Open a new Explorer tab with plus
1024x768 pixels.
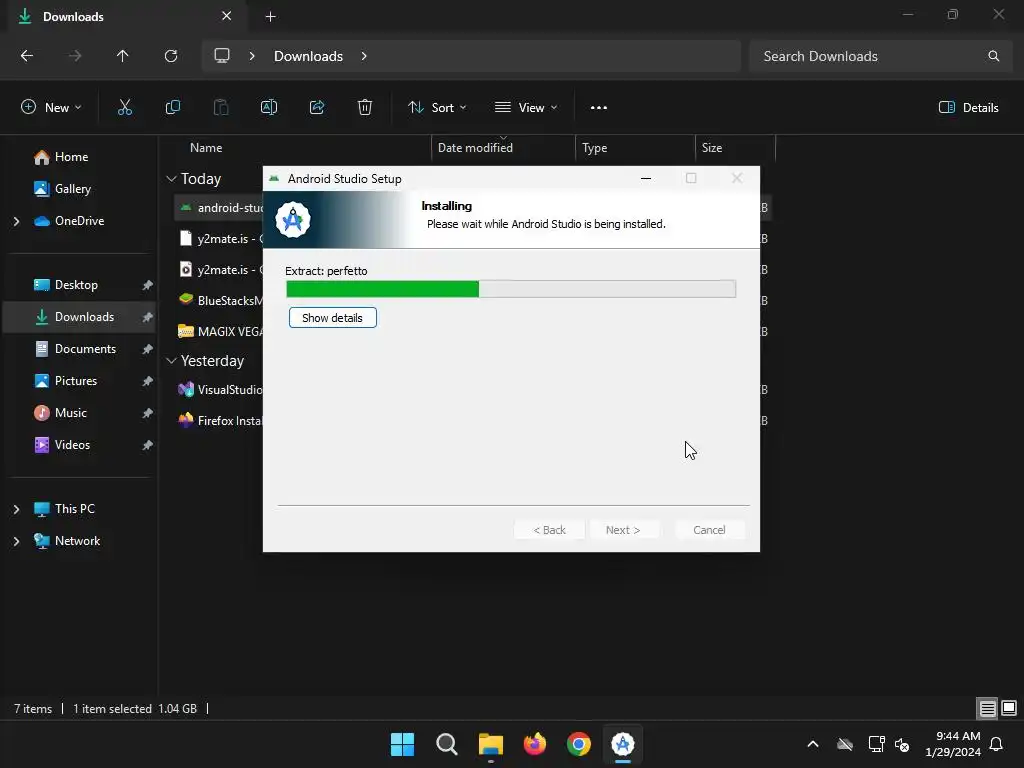[270, 17]
